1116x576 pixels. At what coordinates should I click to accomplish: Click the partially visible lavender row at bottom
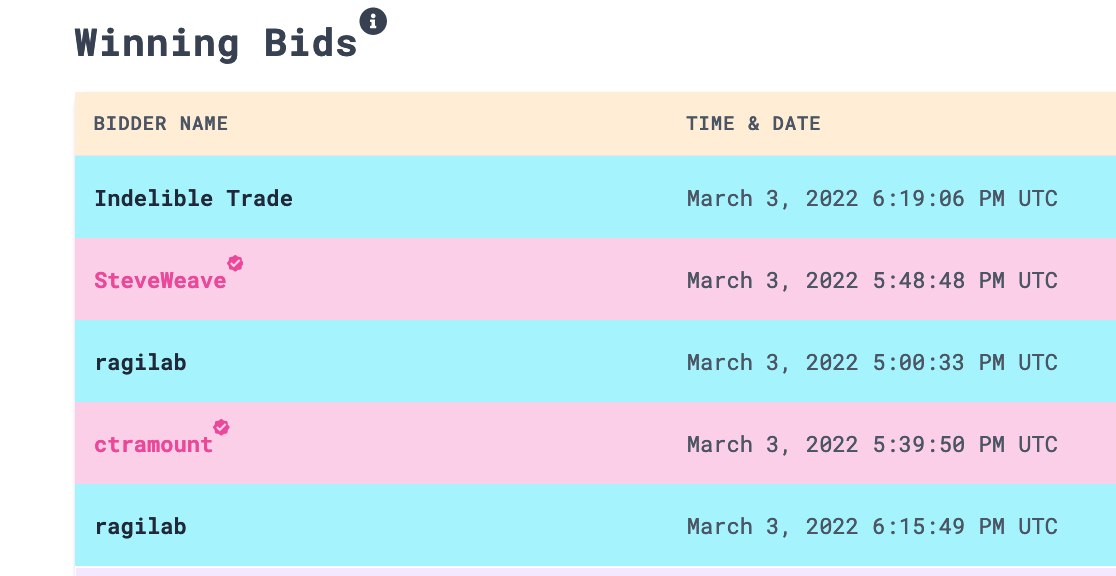coord(595,571)
